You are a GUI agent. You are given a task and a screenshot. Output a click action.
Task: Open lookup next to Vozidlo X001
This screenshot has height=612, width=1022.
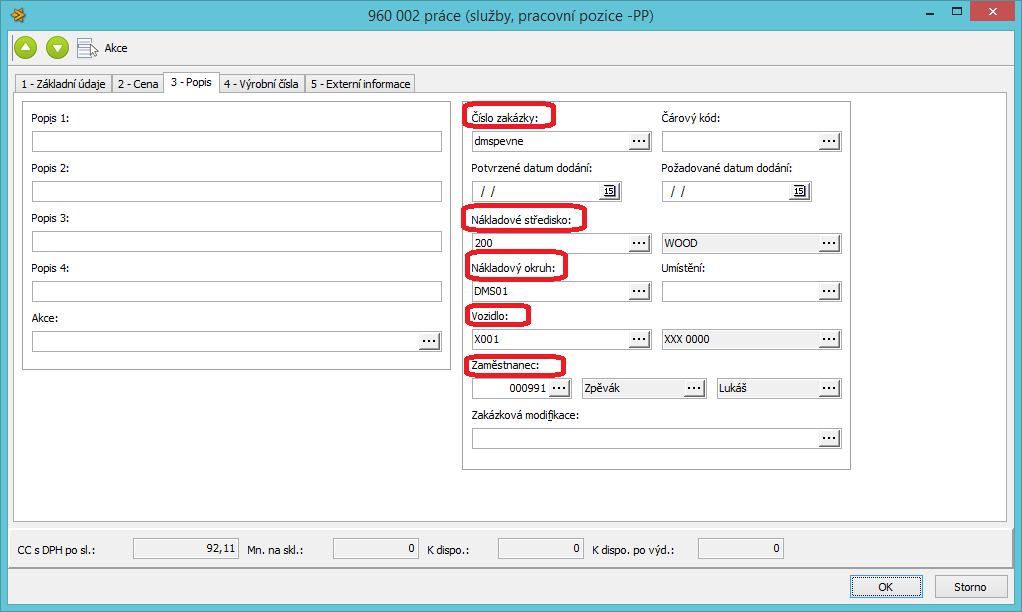[x=640, y=339]
